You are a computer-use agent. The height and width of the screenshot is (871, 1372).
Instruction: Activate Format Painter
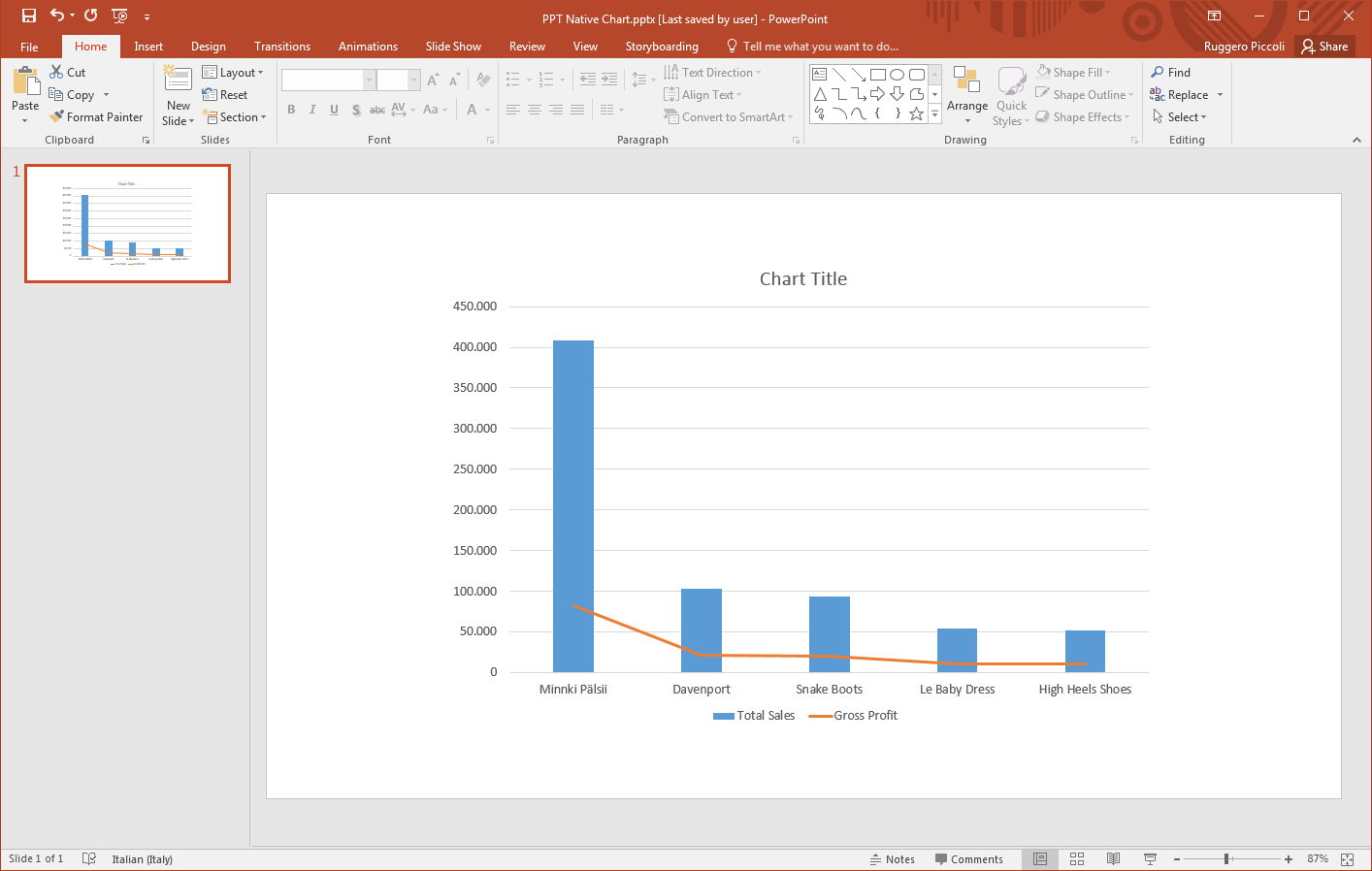pos(96,117)
